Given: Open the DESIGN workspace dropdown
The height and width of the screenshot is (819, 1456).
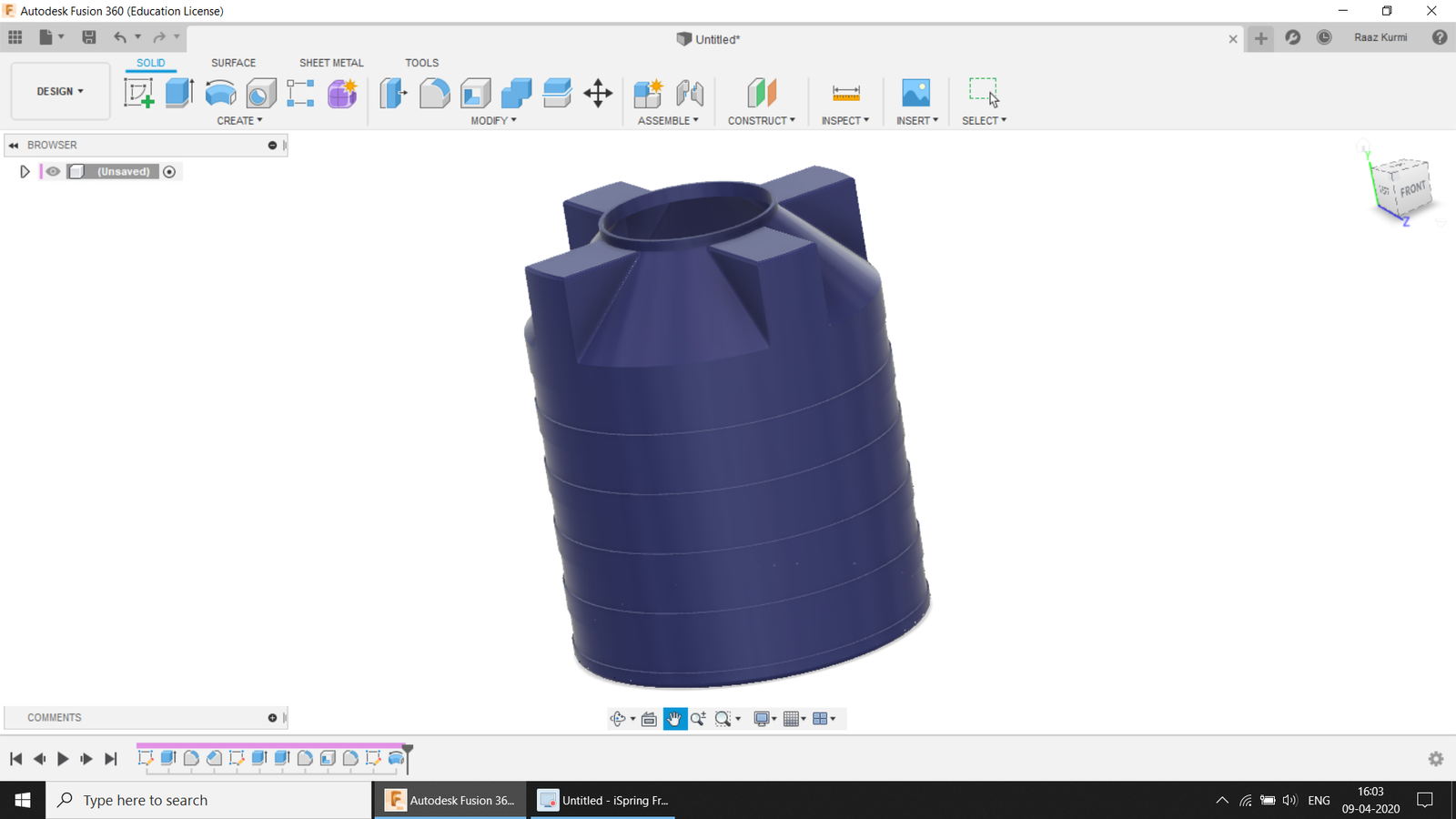Looking at the screenshot, I should 60,91.
